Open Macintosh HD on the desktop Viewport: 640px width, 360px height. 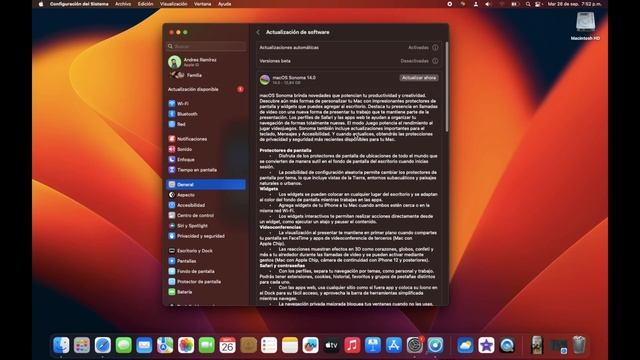tap(585, 26)
